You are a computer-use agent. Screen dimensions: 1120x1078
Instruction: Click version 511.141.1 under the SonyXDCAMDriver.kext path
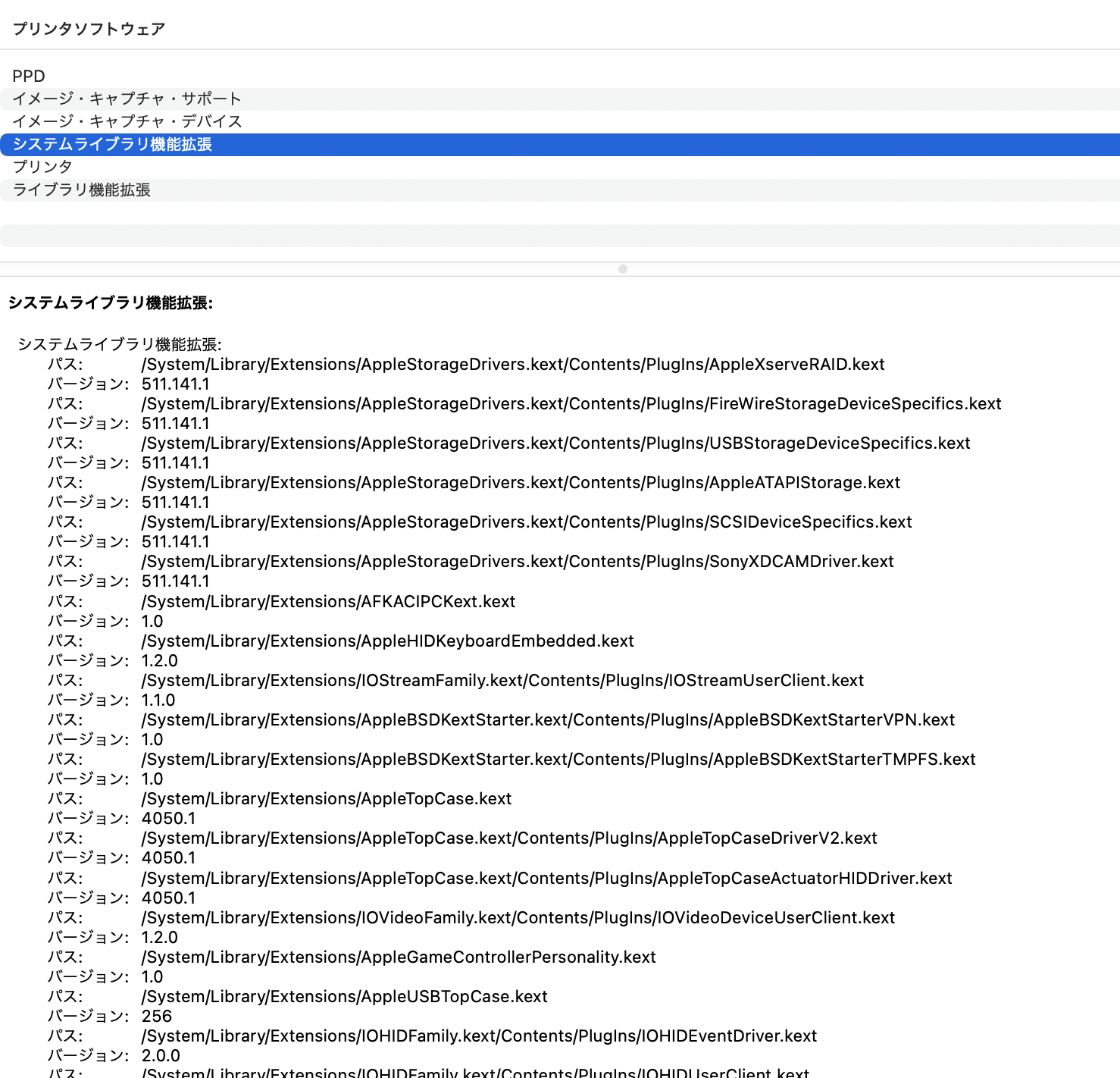[176, 581]
